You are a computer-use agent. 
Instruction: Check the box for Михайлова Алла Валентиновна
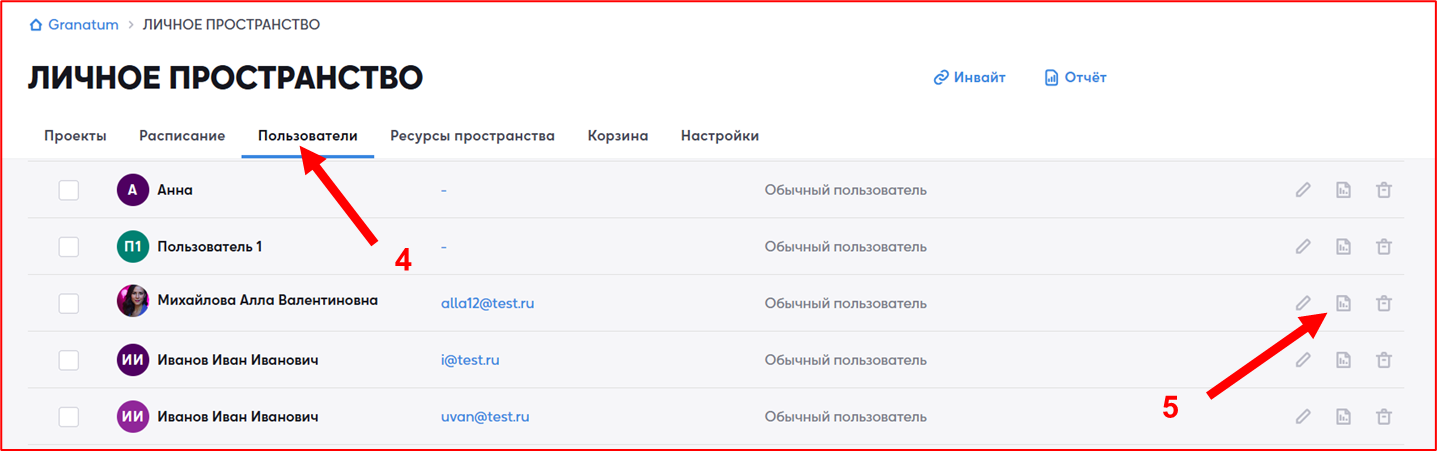(x=69, y=303)
